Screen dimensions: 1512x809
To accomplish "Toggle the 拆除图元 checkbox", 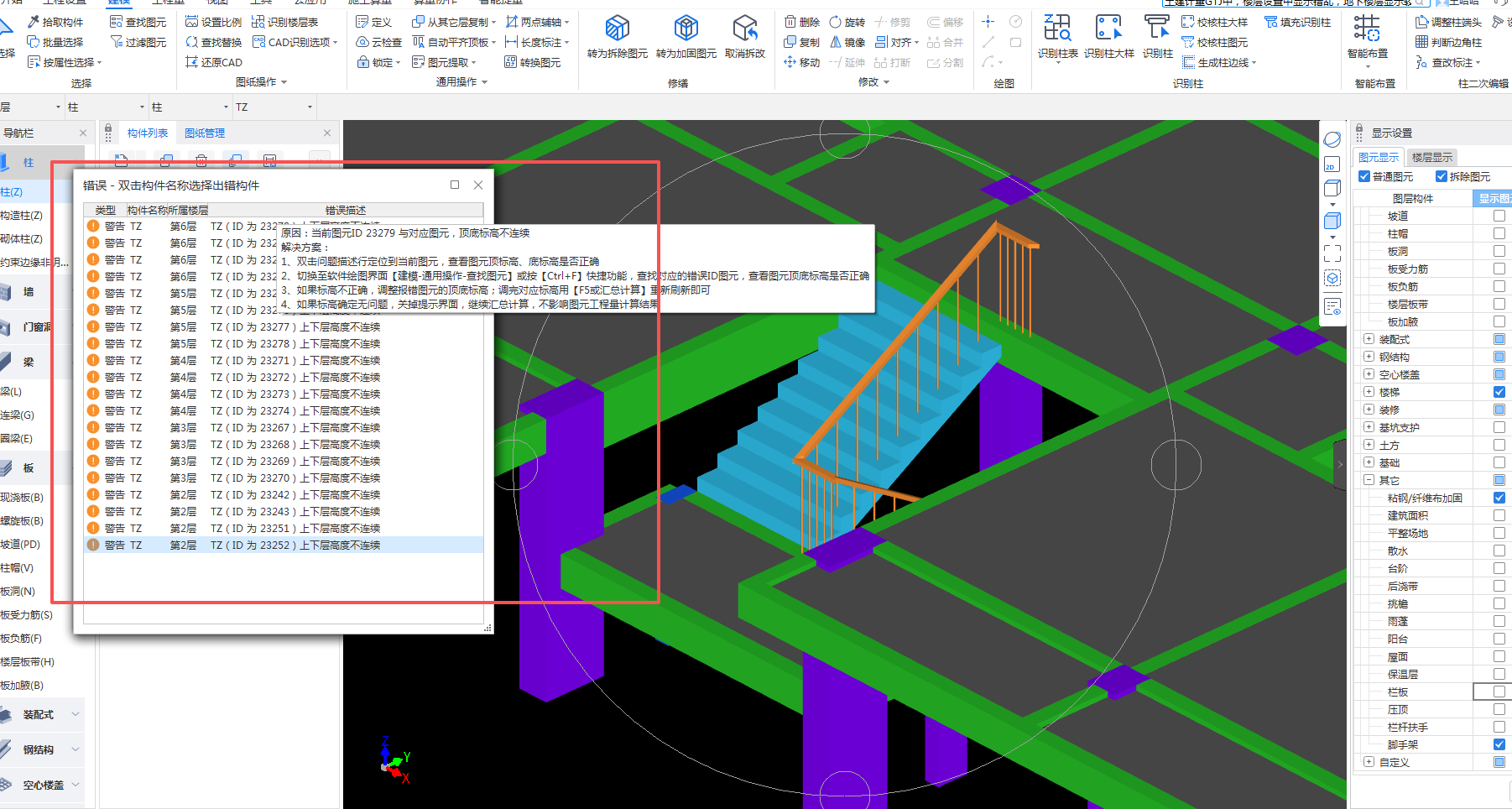I will [x=1442, y=176].
